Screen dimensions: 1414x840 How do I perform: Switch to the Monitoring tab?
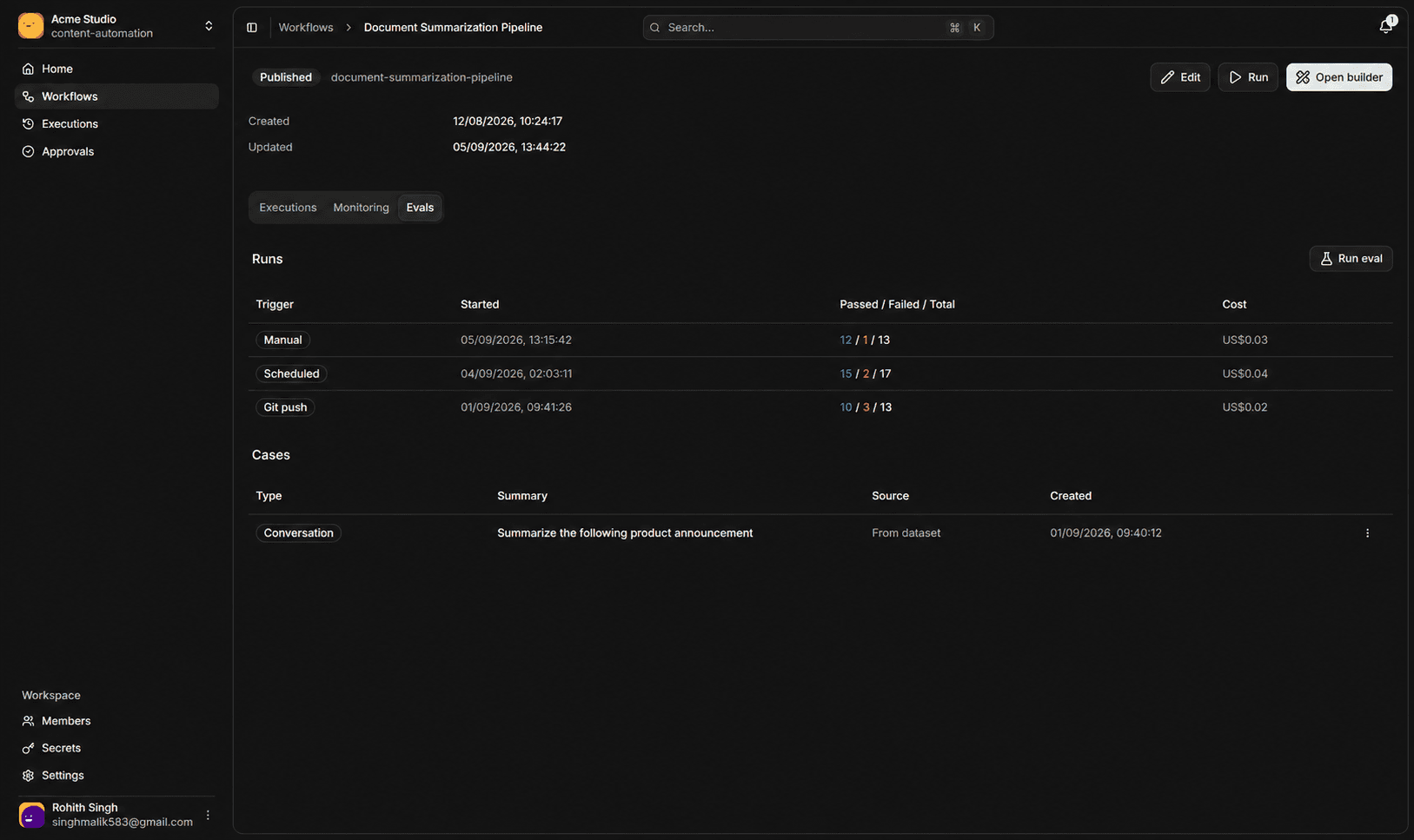coord(361,208)
